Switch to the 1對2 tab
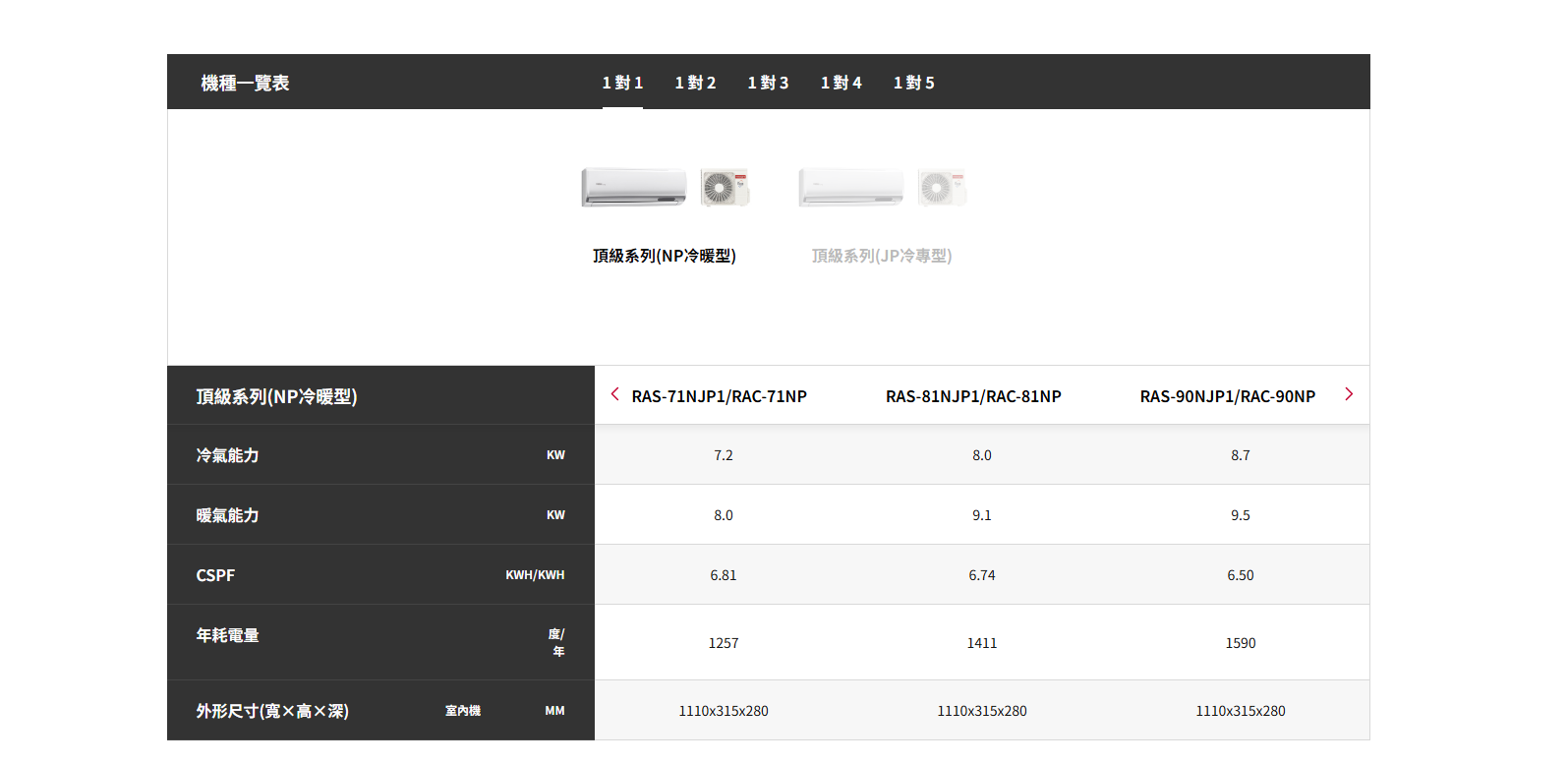 click(x=695, y=83)
